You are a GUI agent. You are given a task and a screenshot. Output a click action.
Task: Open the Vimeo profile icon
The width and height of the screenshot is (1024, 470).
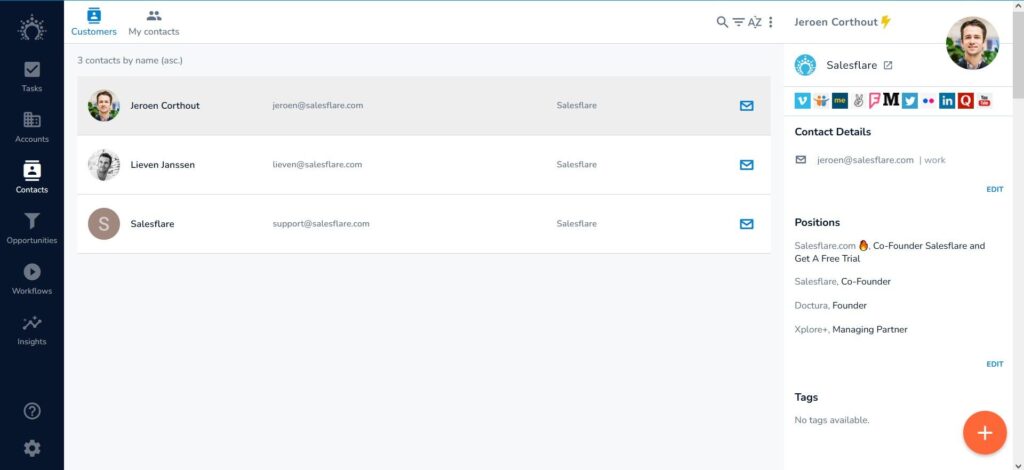tap(803, 101)
